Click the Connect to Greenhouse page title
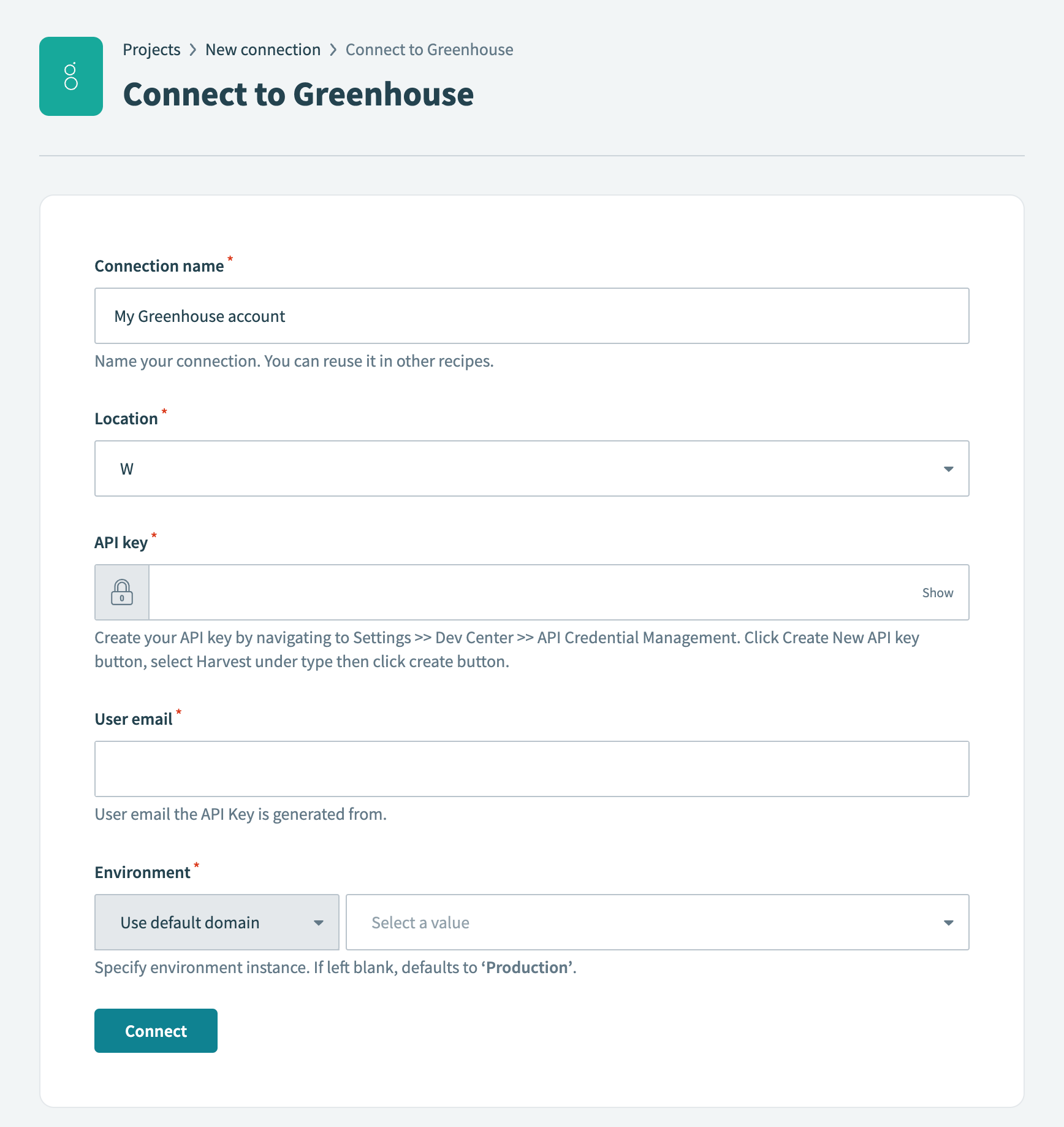 298,93
